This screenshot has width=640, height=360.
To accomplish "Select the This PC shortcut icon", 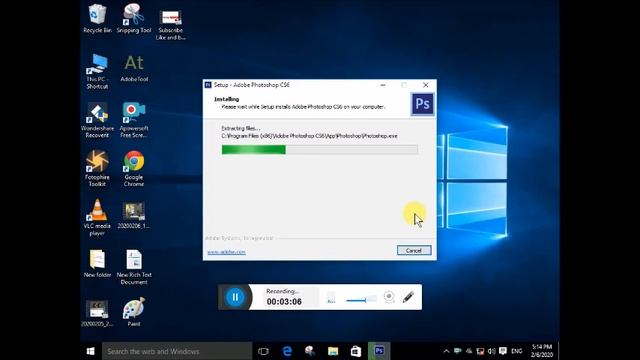I will (97, 71).
